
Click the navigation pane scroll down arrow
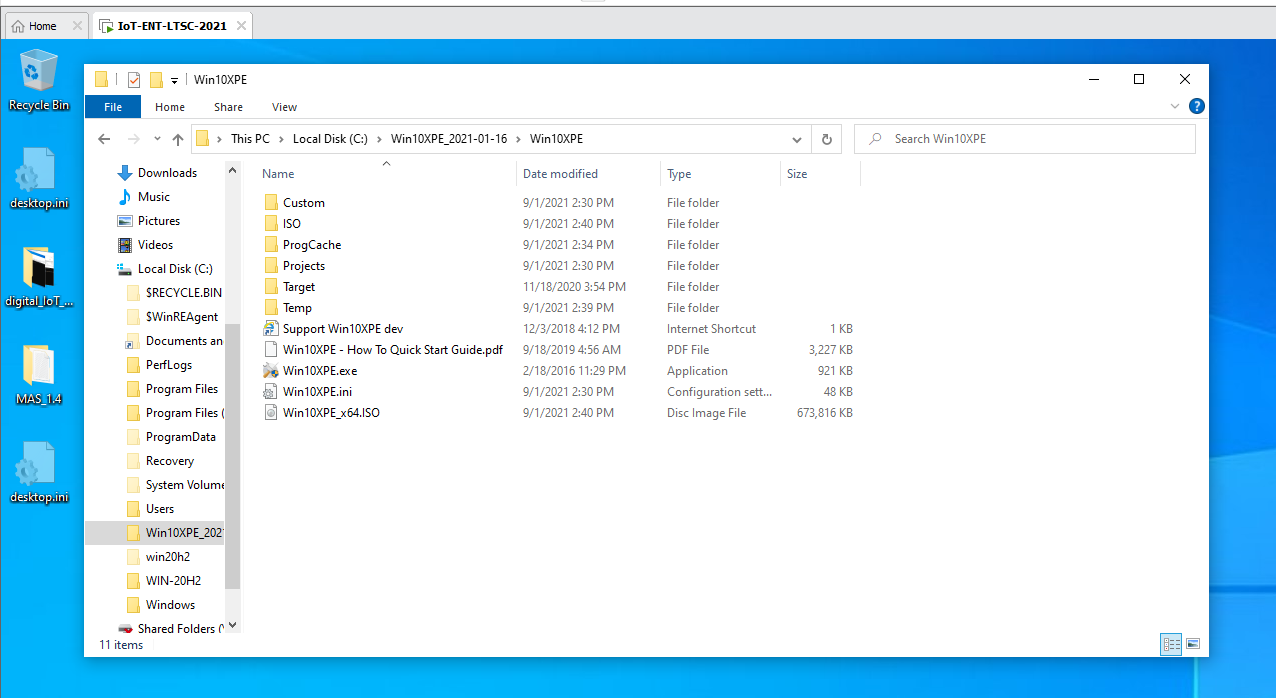point(233,626)
